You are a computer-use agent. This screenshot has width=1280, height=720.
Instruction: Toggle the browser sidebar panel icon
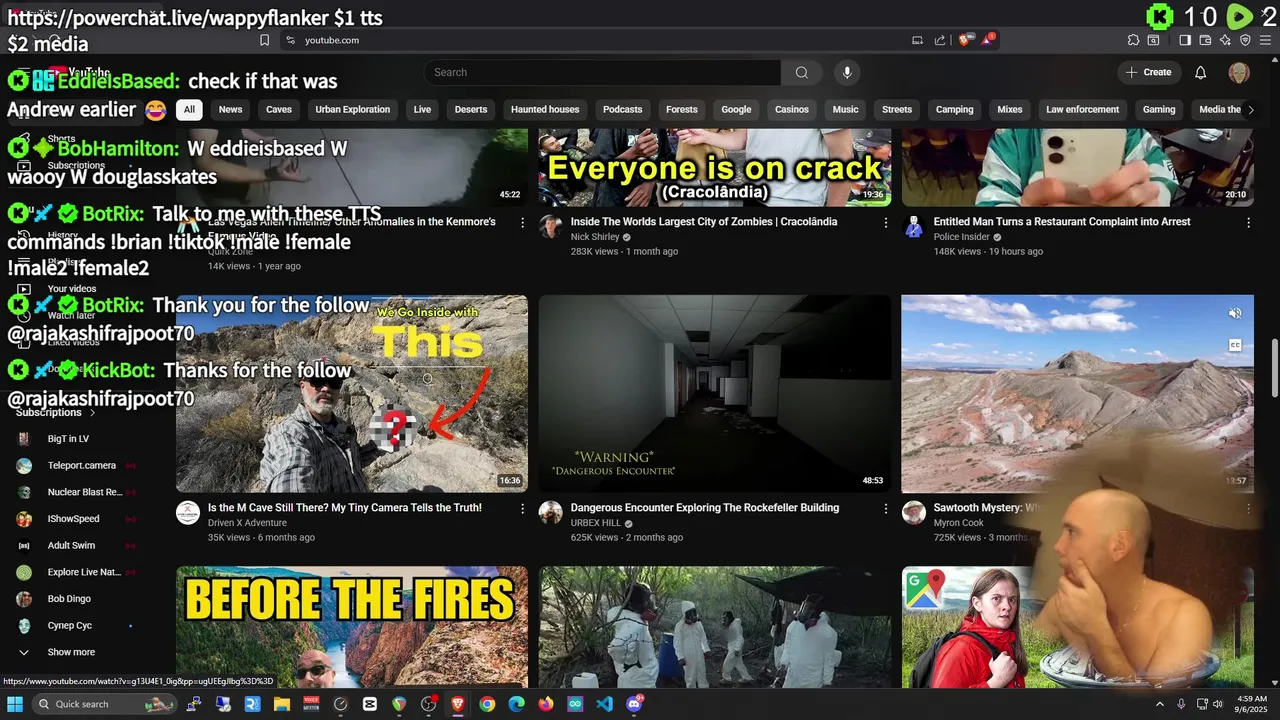point(1185,40)
